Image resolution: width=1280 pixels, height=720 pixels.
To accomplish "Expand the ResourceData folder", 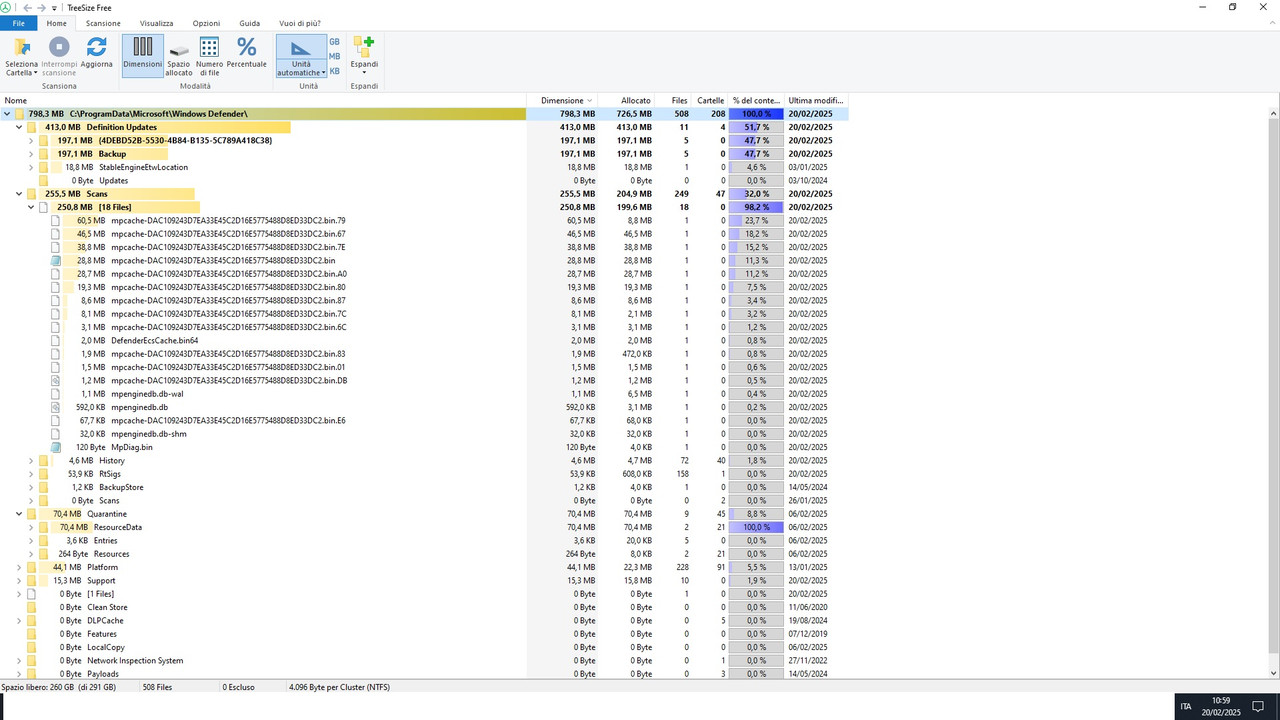I will coord(31,527).
